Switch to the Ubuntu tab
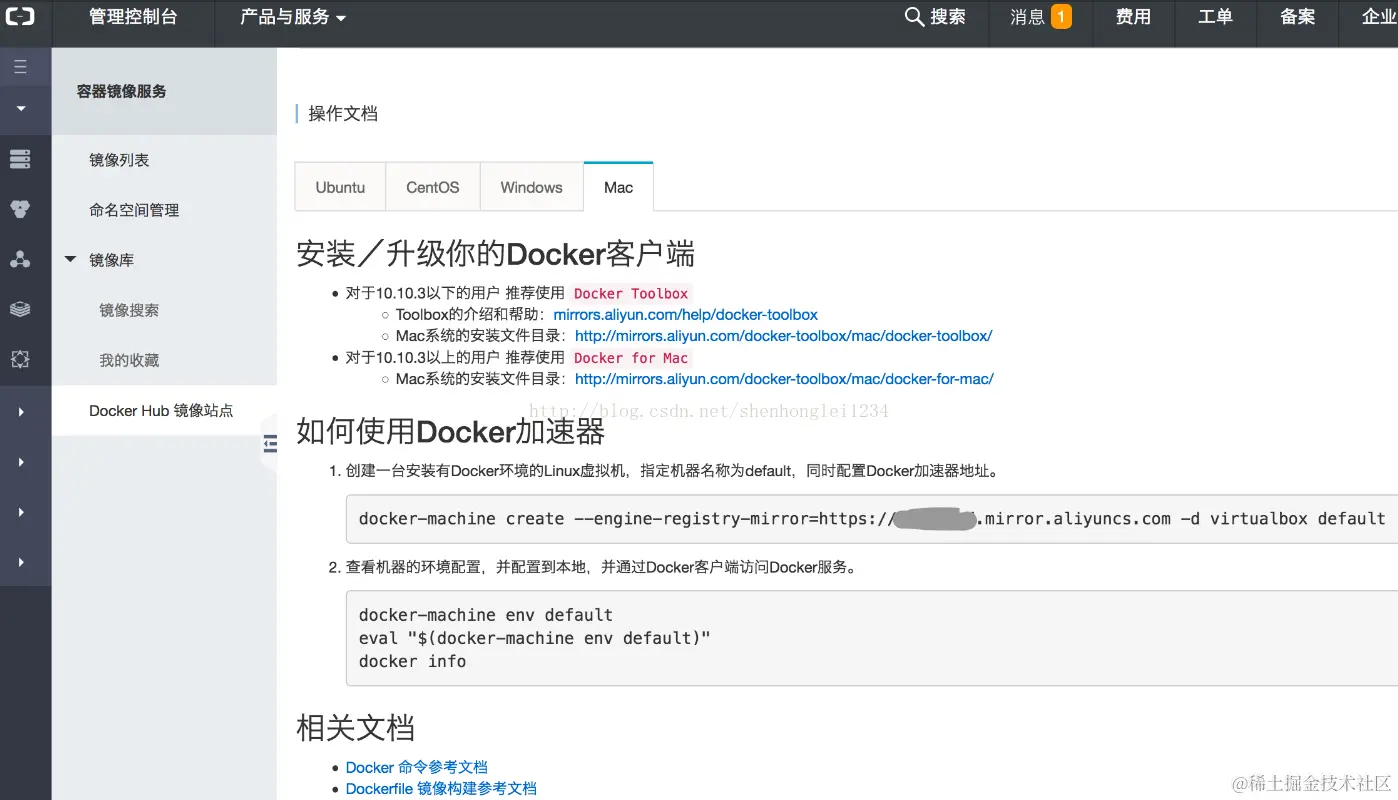Screen dimensions: 1398x800 pyautogui.click(x=340, y=187)
